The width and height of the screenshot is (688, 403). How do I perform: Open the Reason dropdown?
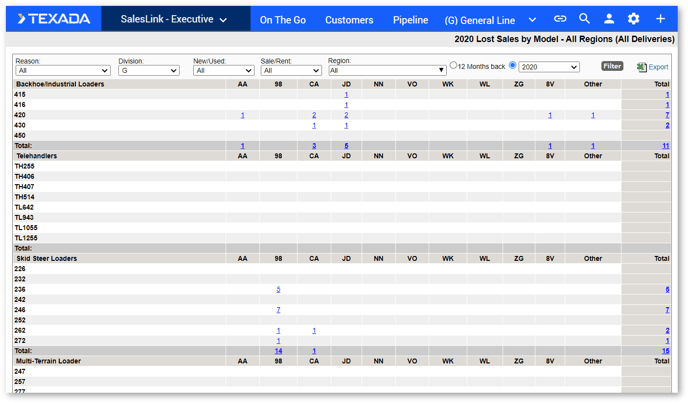click(x=62, y=71)
